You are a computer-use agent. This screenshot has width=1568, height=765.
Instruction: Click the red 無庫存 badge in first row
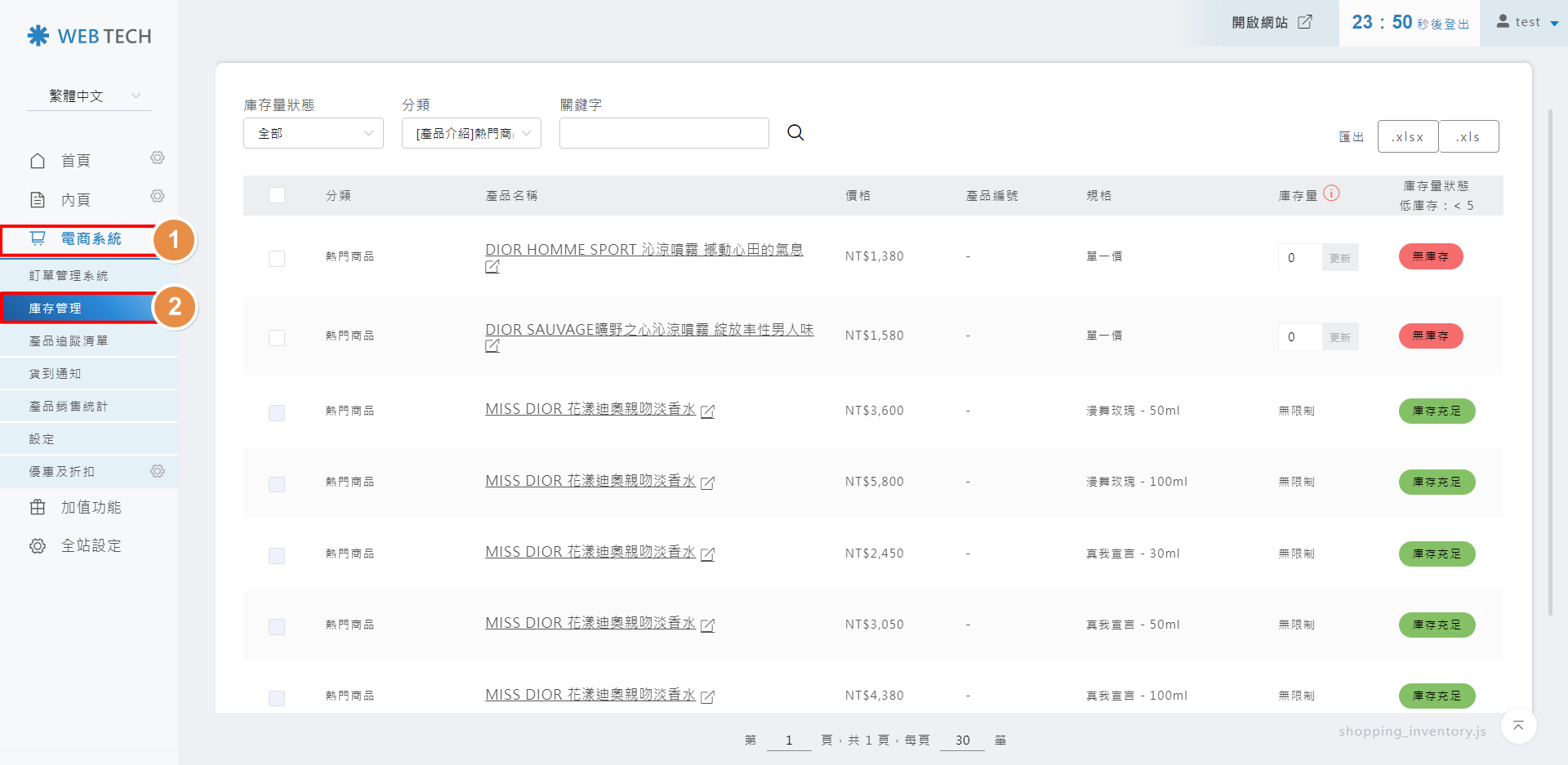click(1430, 256)
